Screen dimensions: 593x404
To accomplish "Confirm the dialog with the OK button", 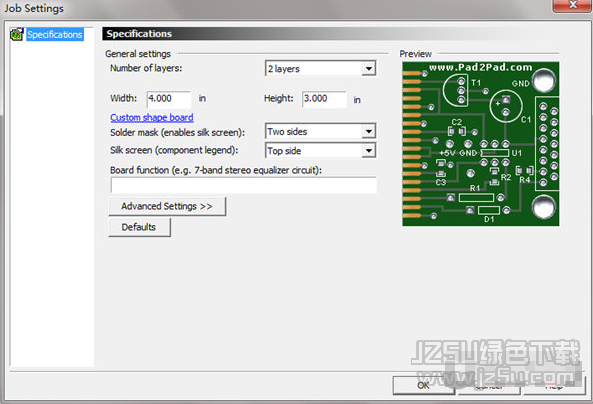I will [424, 385].
